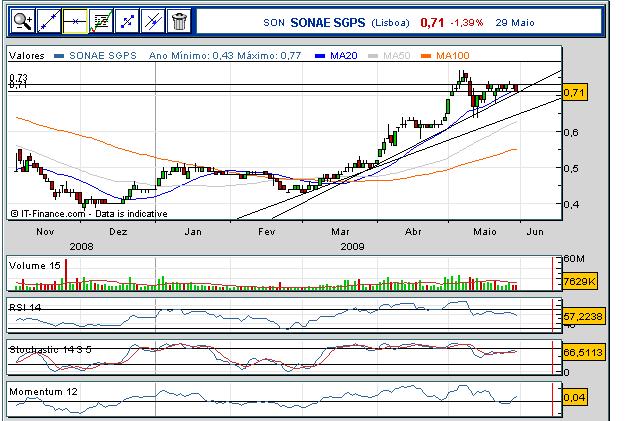The height and width of the screenshot is (421, 640).
Task: Click the Dez month axis label
Action: [x=118, y=232]
